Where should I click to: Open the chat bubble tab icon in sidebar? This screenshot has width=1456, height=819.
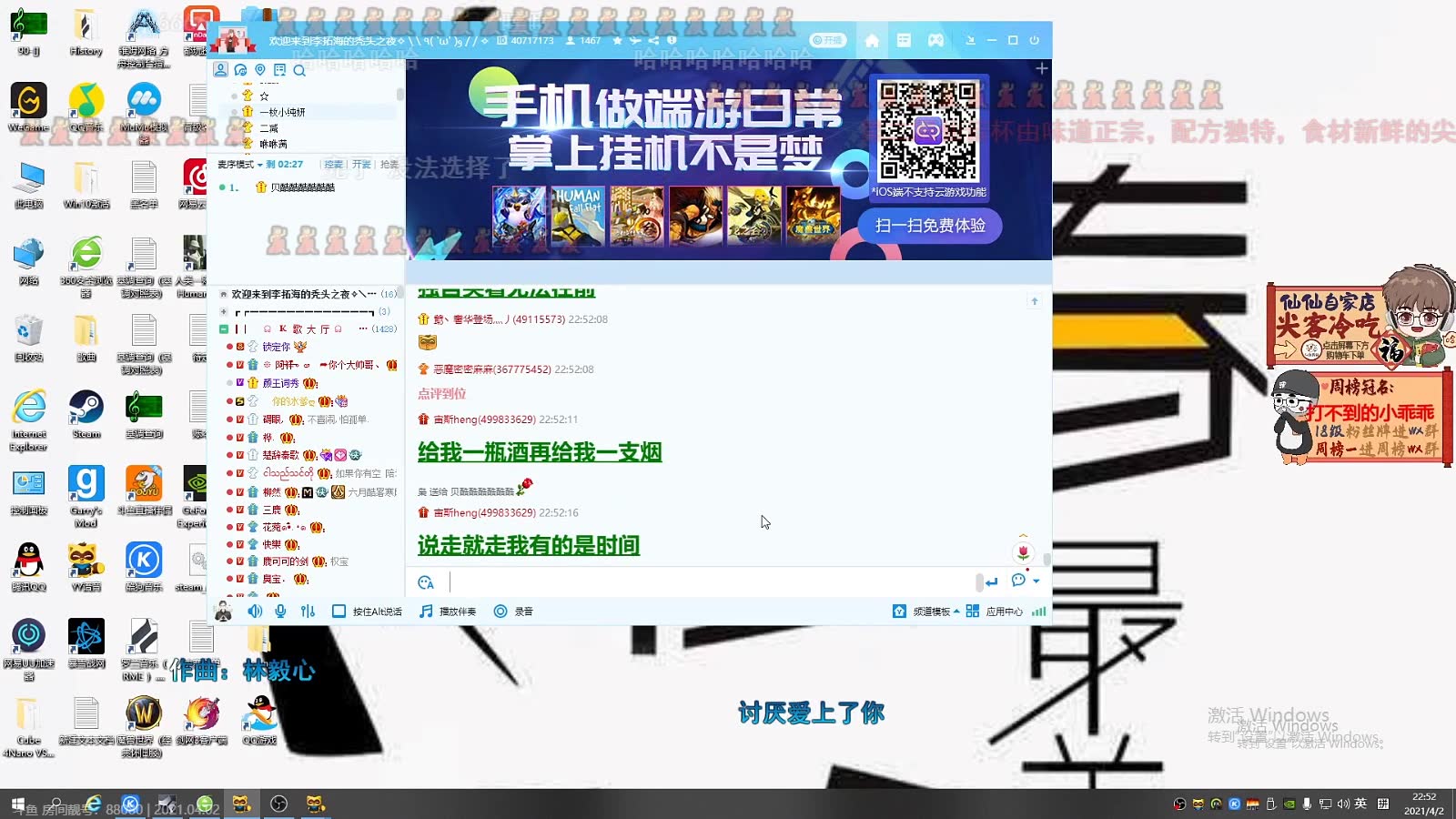pyautogui.click(x=240, y=70)
